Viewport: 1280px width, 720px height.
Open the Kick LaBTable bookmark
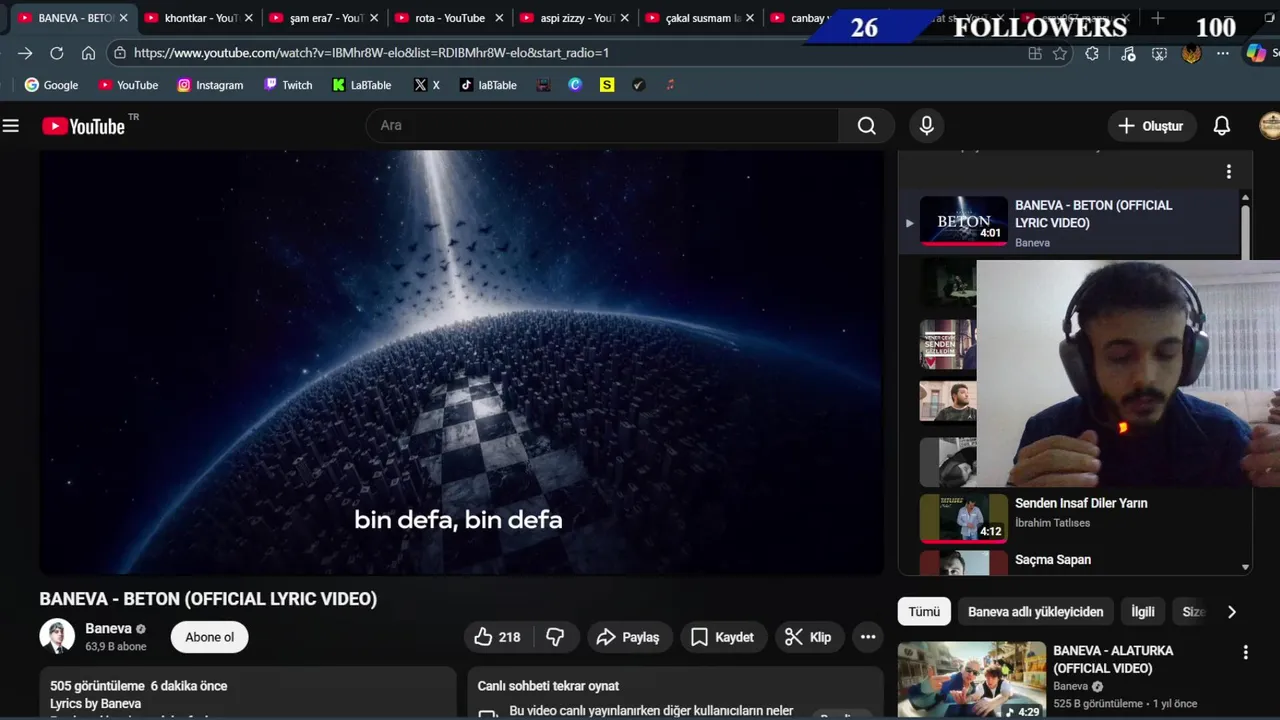point(362,85)
